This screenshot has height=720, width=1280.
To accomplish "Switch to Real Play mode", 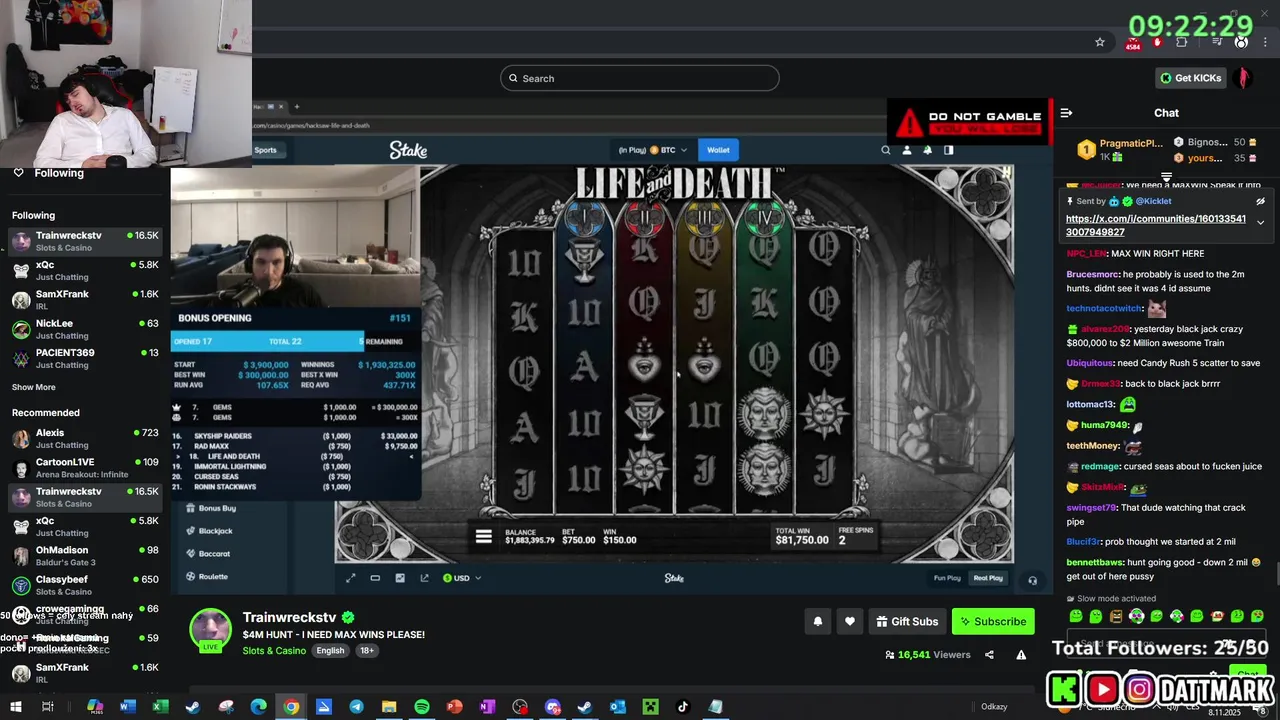I will click(x=988, y=578).
